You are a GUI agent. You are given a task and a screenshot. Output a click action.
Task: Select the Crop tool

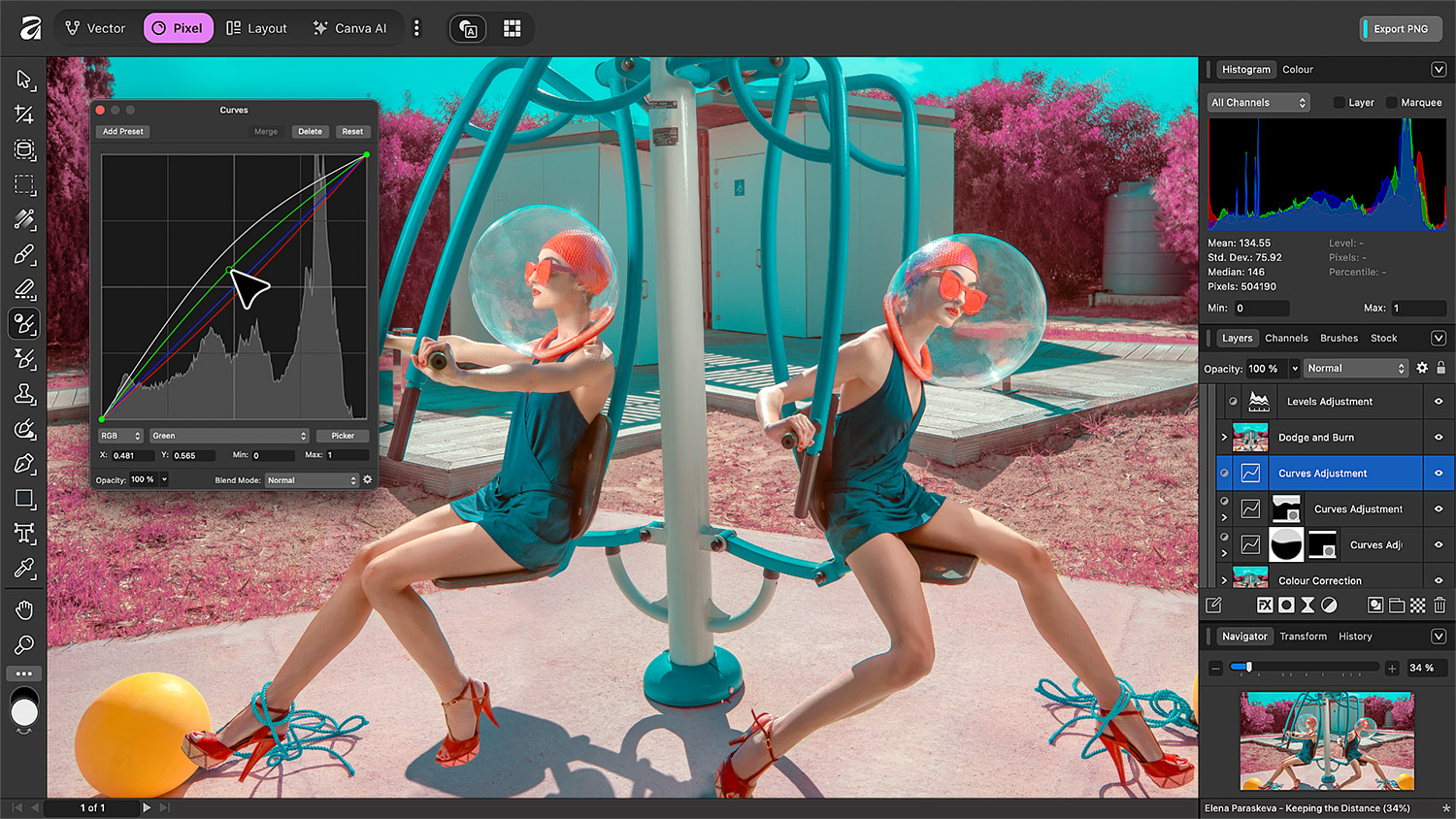click(x=24, y=115)
